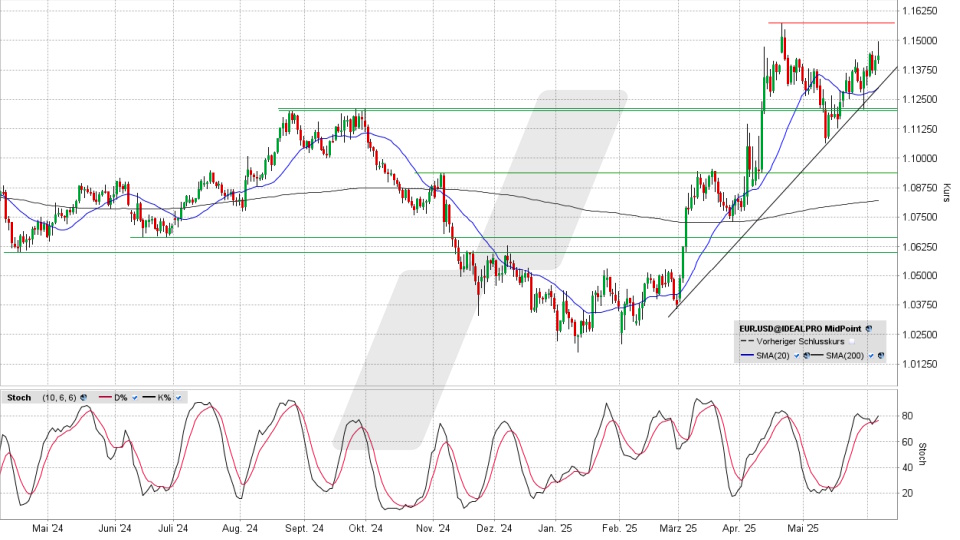Click the 1.01250 price axis label
Viewport: 960px width, 540px height.
point(921,364)
